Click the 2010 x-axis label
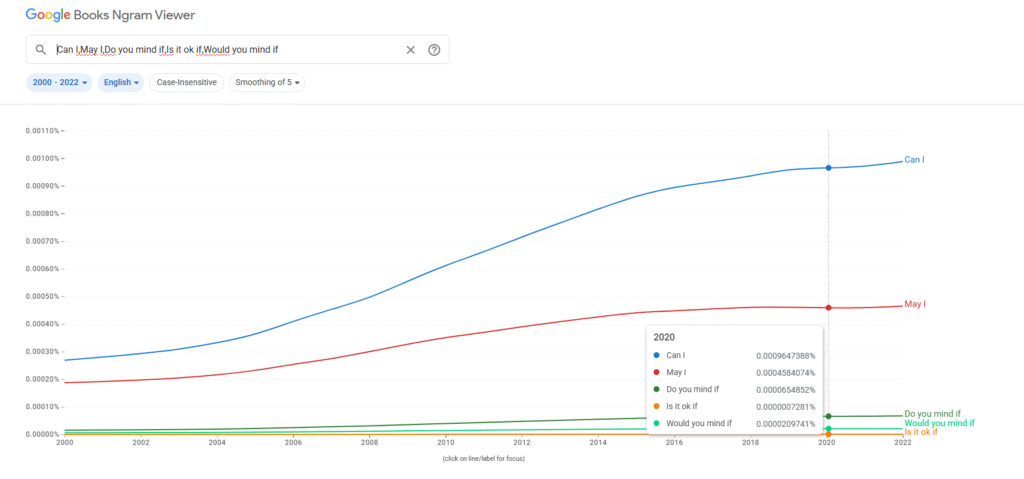Viewport: 1024px width, 479px height. tap(445, 442)
